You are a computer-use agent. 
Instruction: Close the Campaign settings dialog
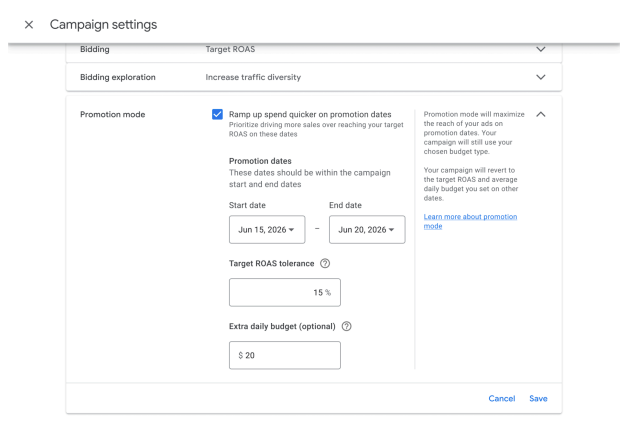[x=29, y=25]
